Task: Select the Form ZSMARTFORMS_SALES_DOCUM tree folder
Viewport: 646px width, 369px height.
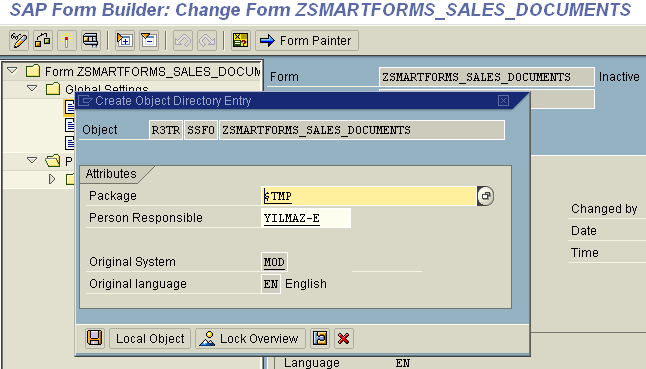Action: (33, 71)
